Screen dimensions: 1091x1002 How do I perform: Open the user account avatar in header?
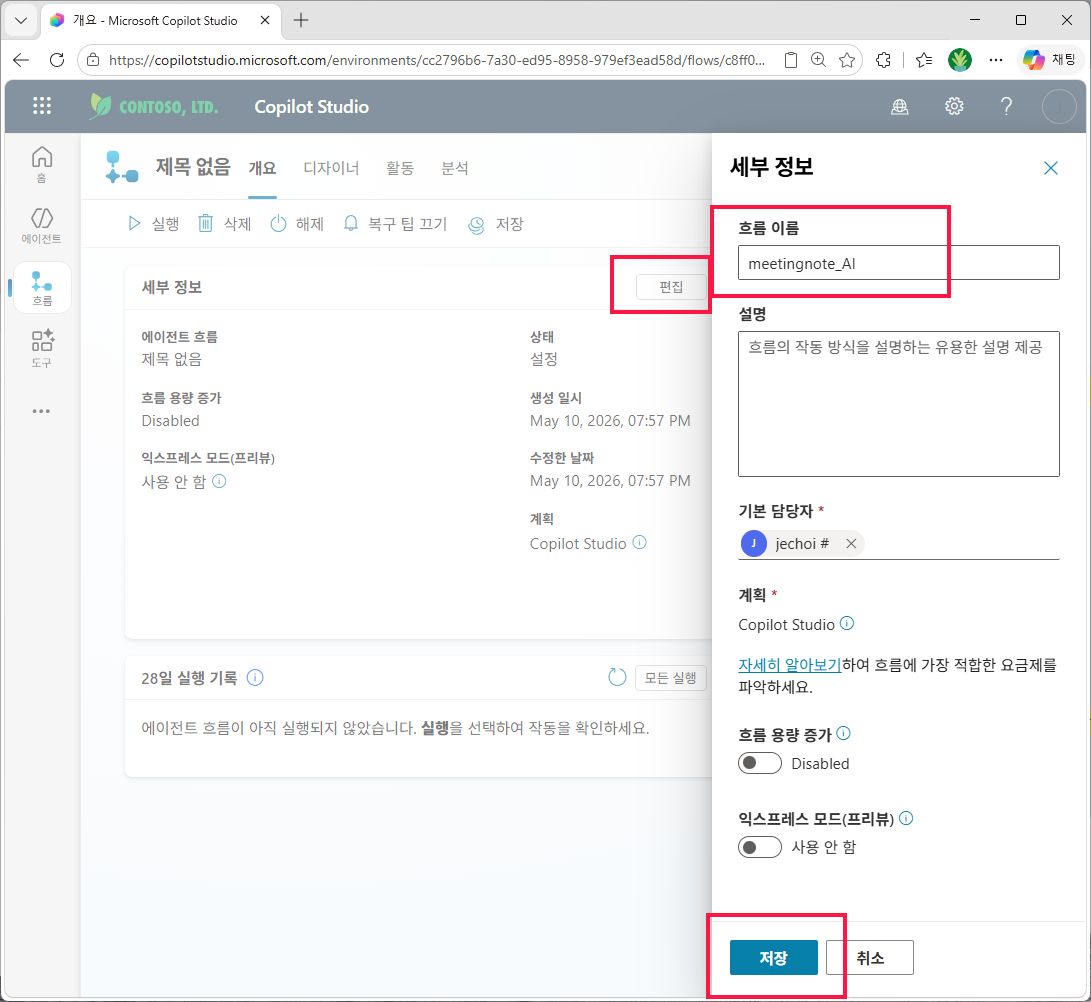click(x=1059, y=106)
